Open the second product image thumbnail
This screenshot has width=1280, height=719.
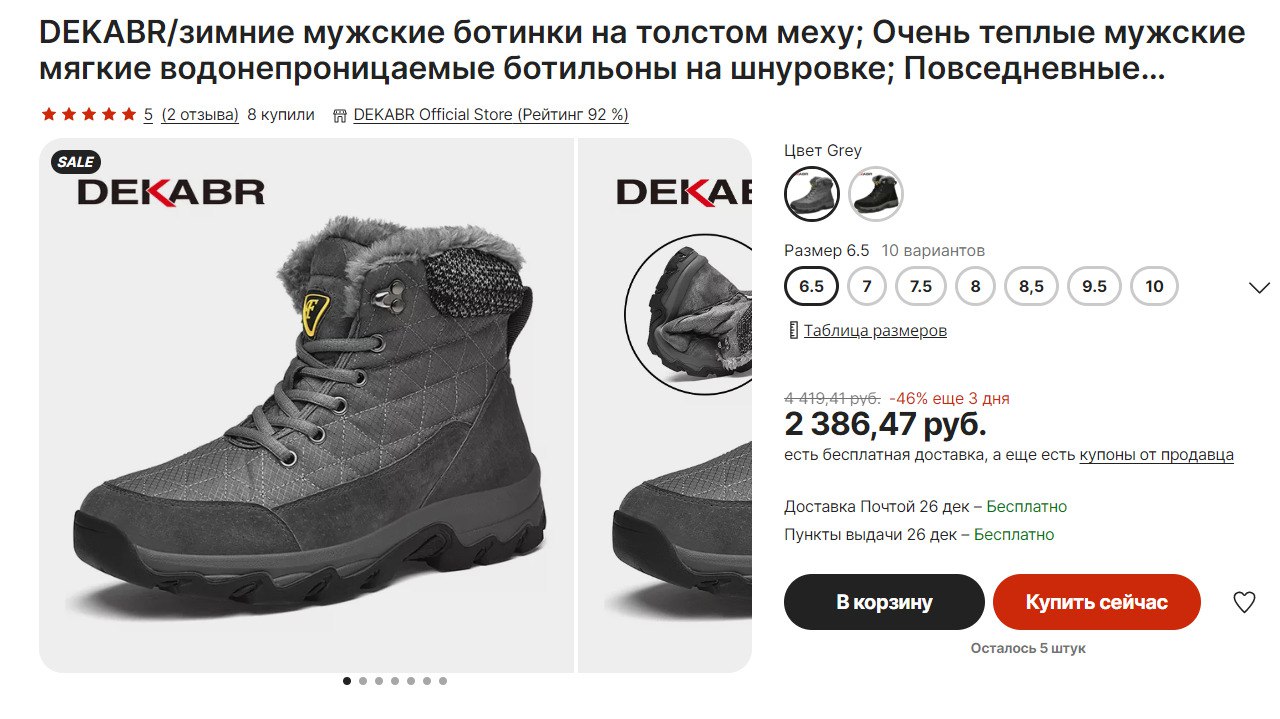click(x=665, y=405)
